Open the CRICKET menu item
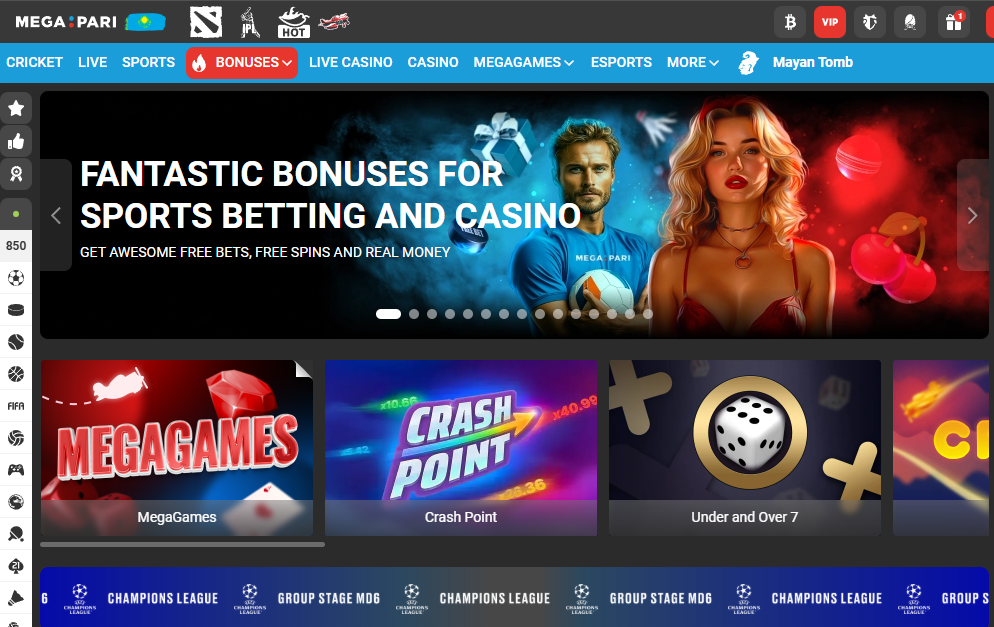 pos(34,63)
